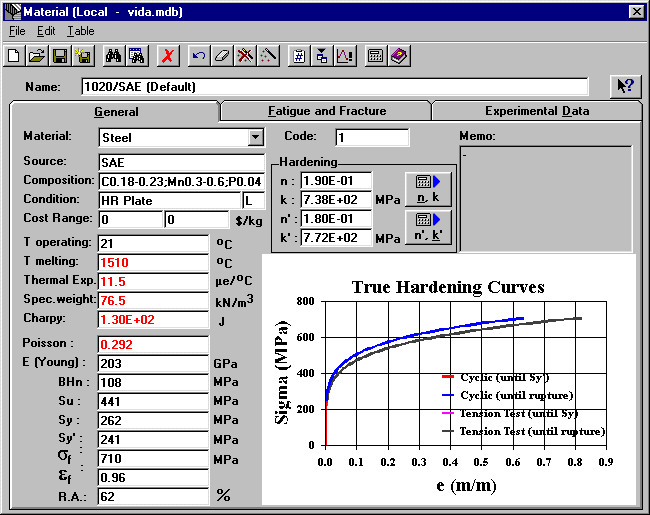Open the calculator toolbar icon
The image size is (650, 515).
coord(375,56)
